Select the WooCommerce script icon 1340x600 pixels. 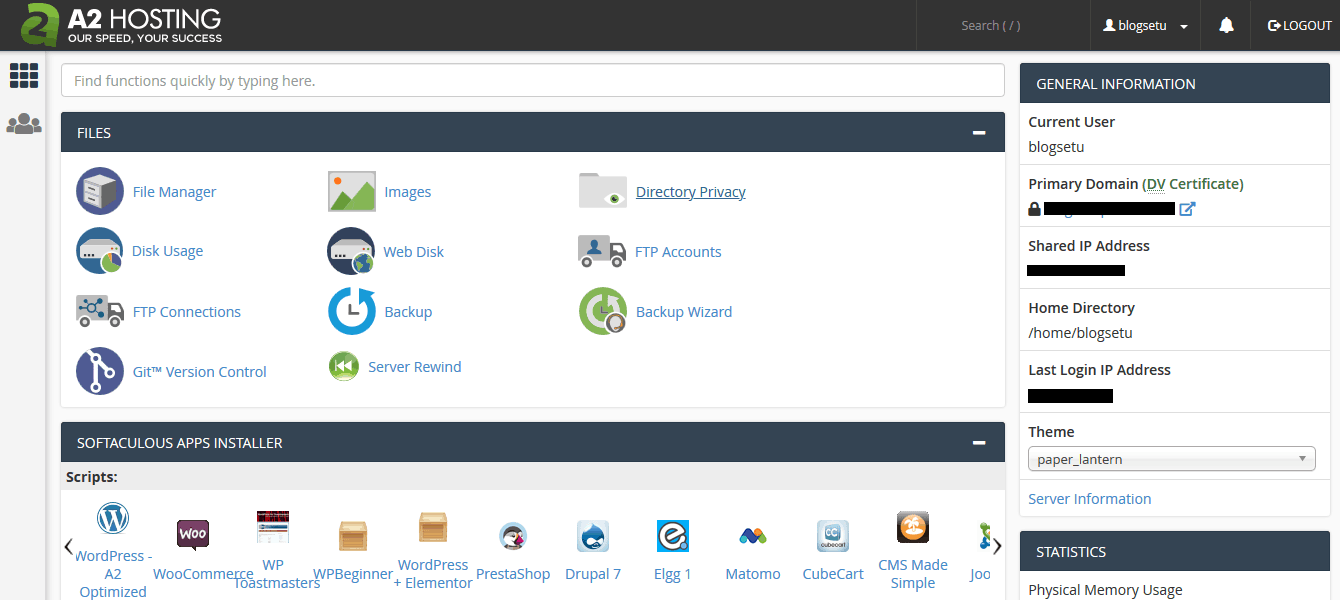coord(193,536)
